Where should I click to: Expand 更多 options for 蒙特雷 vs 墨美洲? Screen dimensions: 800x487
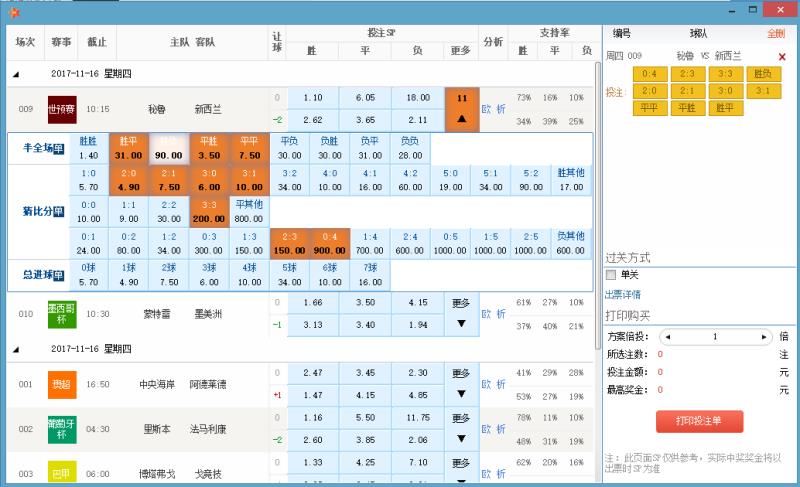[461, 314]
